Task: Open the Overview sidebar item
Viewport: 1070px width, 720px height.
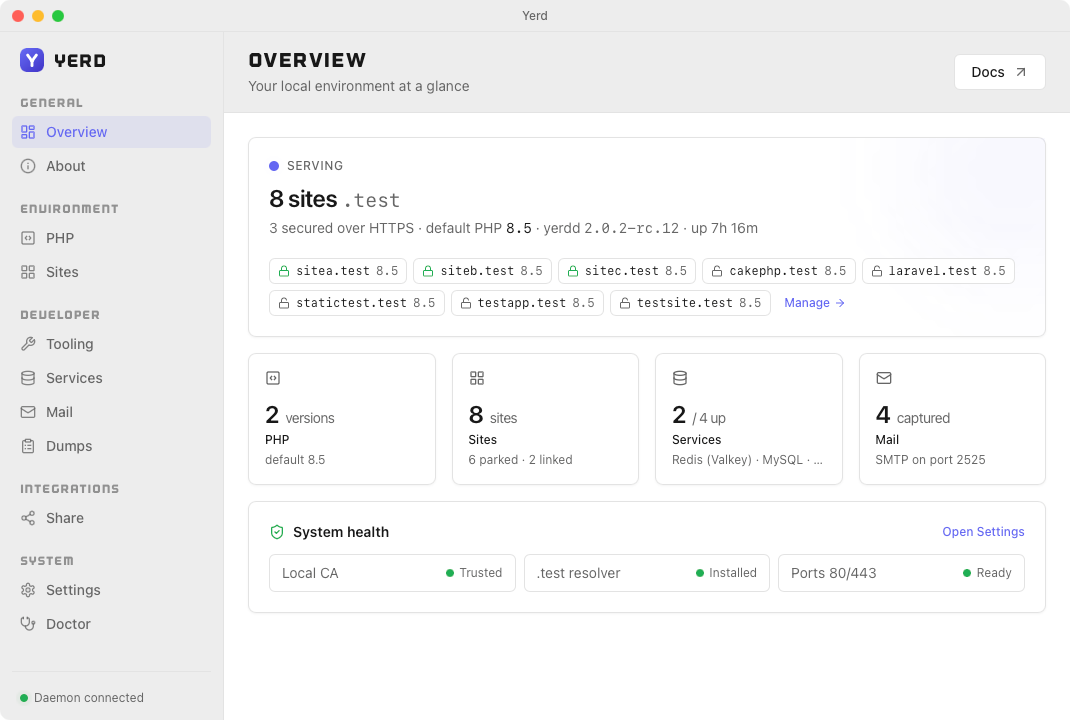Action: point(111,132)
